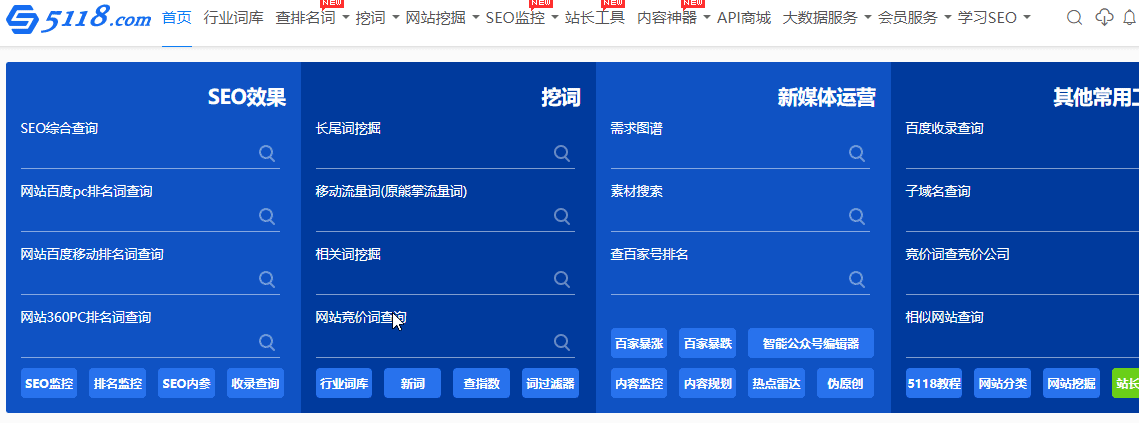Viewport: 1139px width, 423px height.
Task: Focus the 竞价词查竞价公司 input field
Action: (1022, 280)
